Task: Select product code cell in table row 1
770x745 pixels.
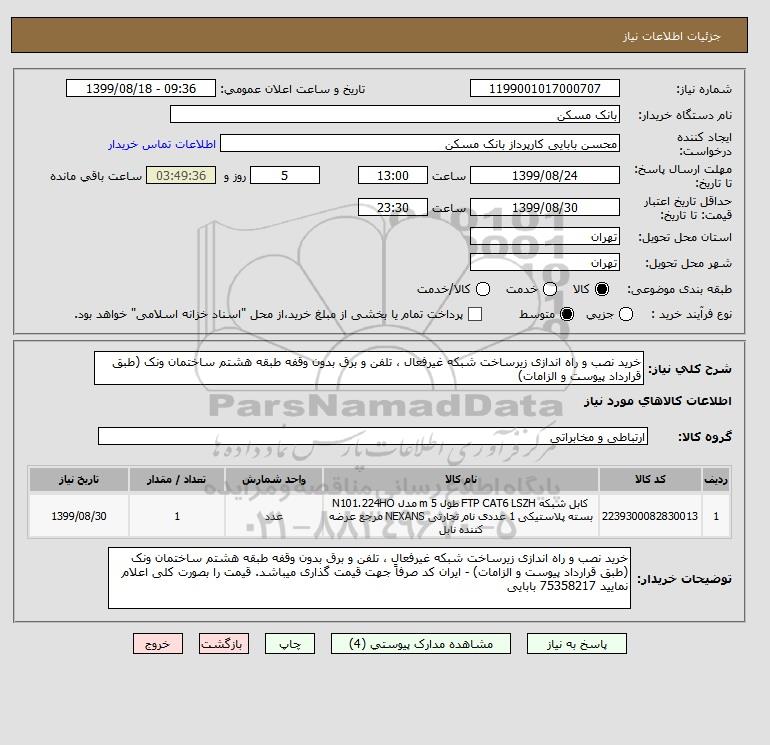Action: (x=650, y=516)
